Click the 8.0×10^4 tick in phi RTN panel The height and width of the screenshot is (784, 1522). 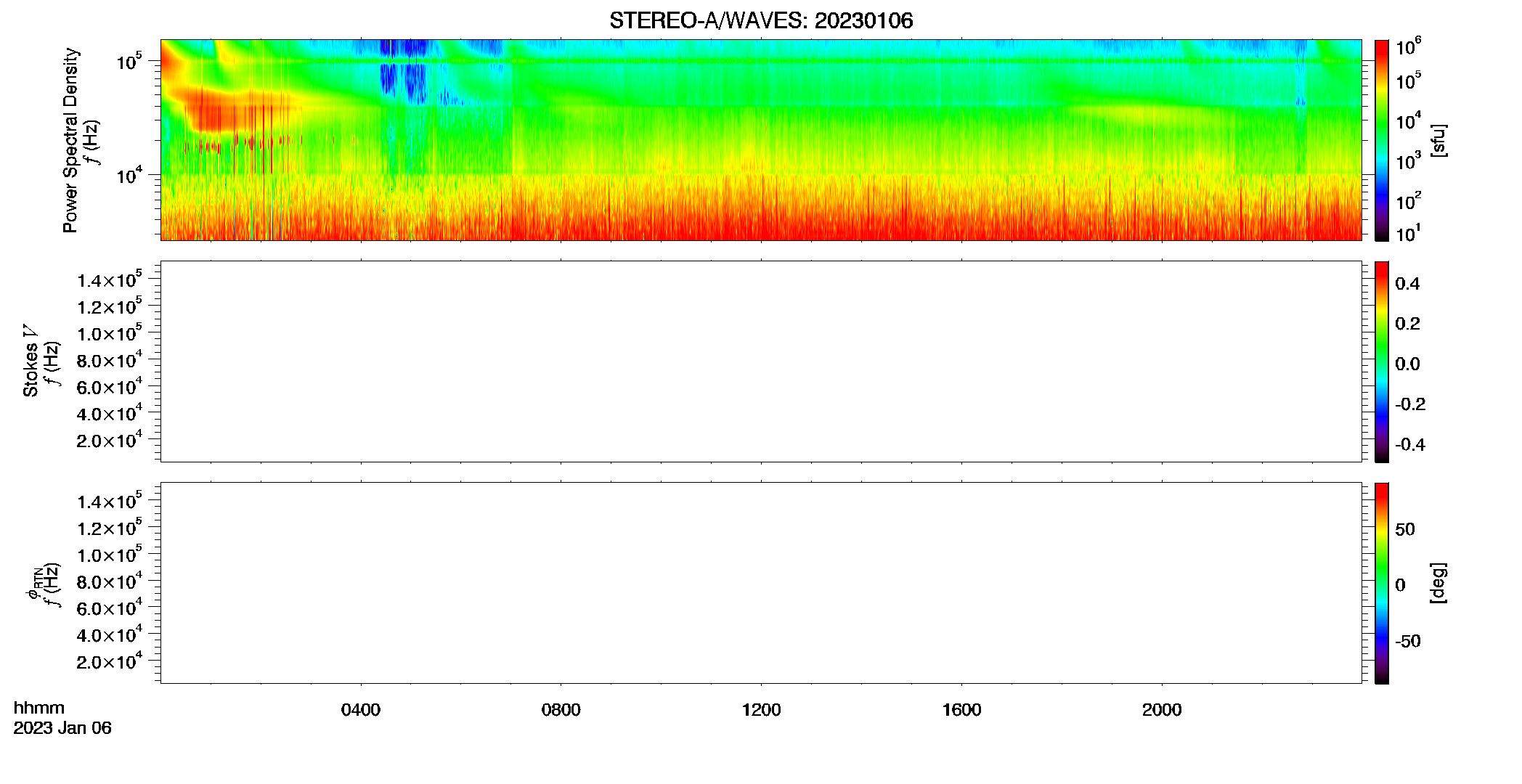click(x=109, y=581)
